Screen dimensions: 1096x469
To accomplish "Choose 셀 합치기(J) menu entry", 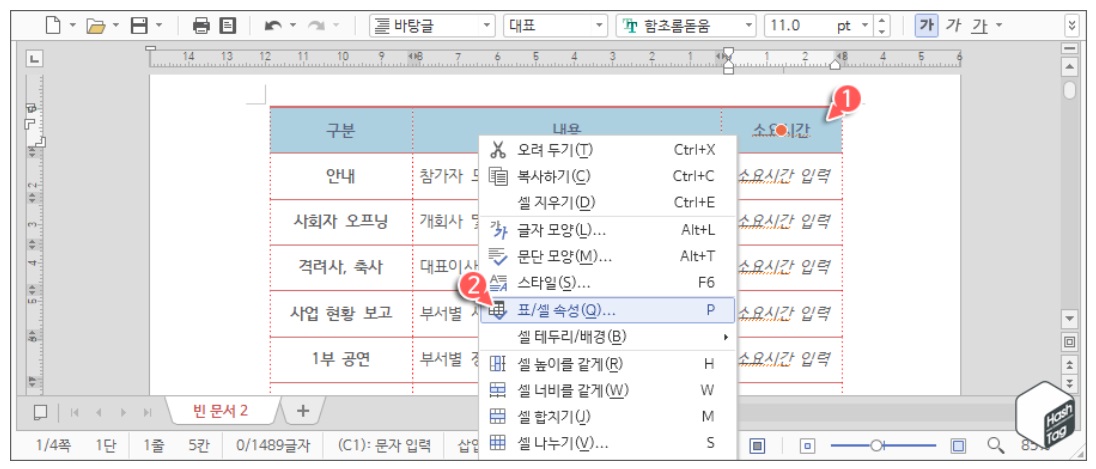I will tap(607, 417).
